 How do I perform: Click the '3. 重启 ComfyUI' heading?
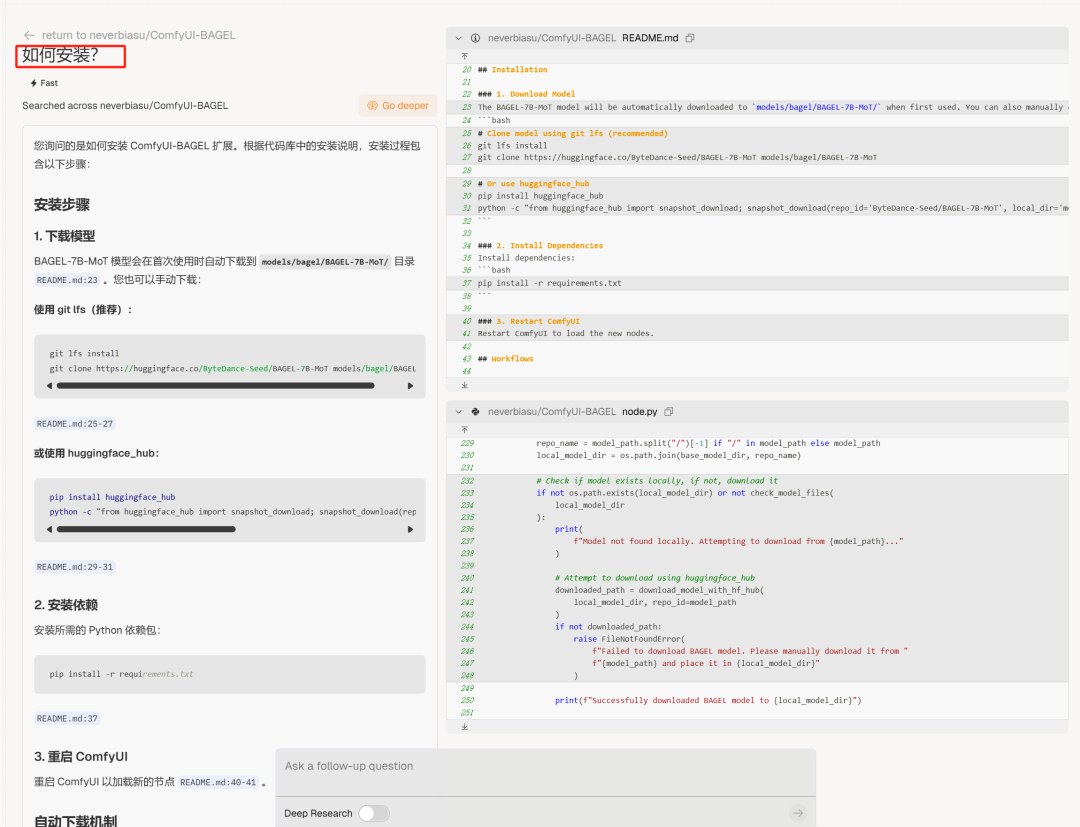81,757
